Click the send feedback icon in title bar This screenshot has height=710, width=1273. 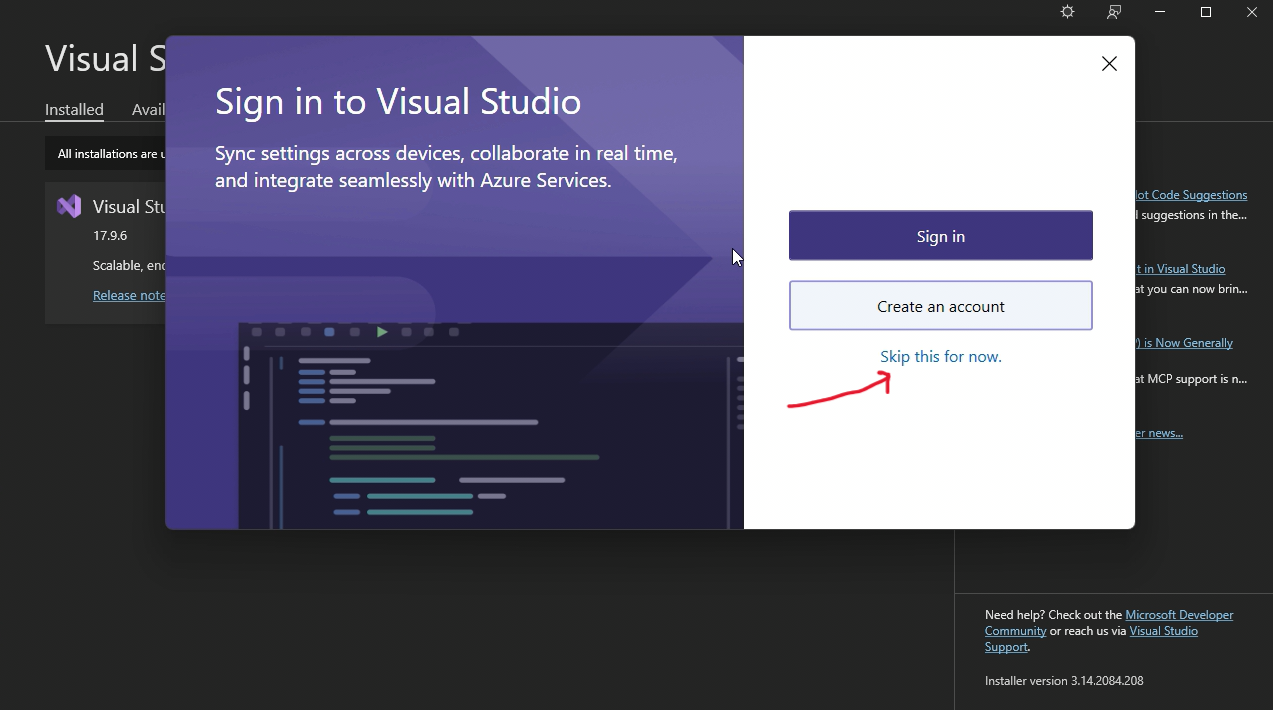point(1113,12)
